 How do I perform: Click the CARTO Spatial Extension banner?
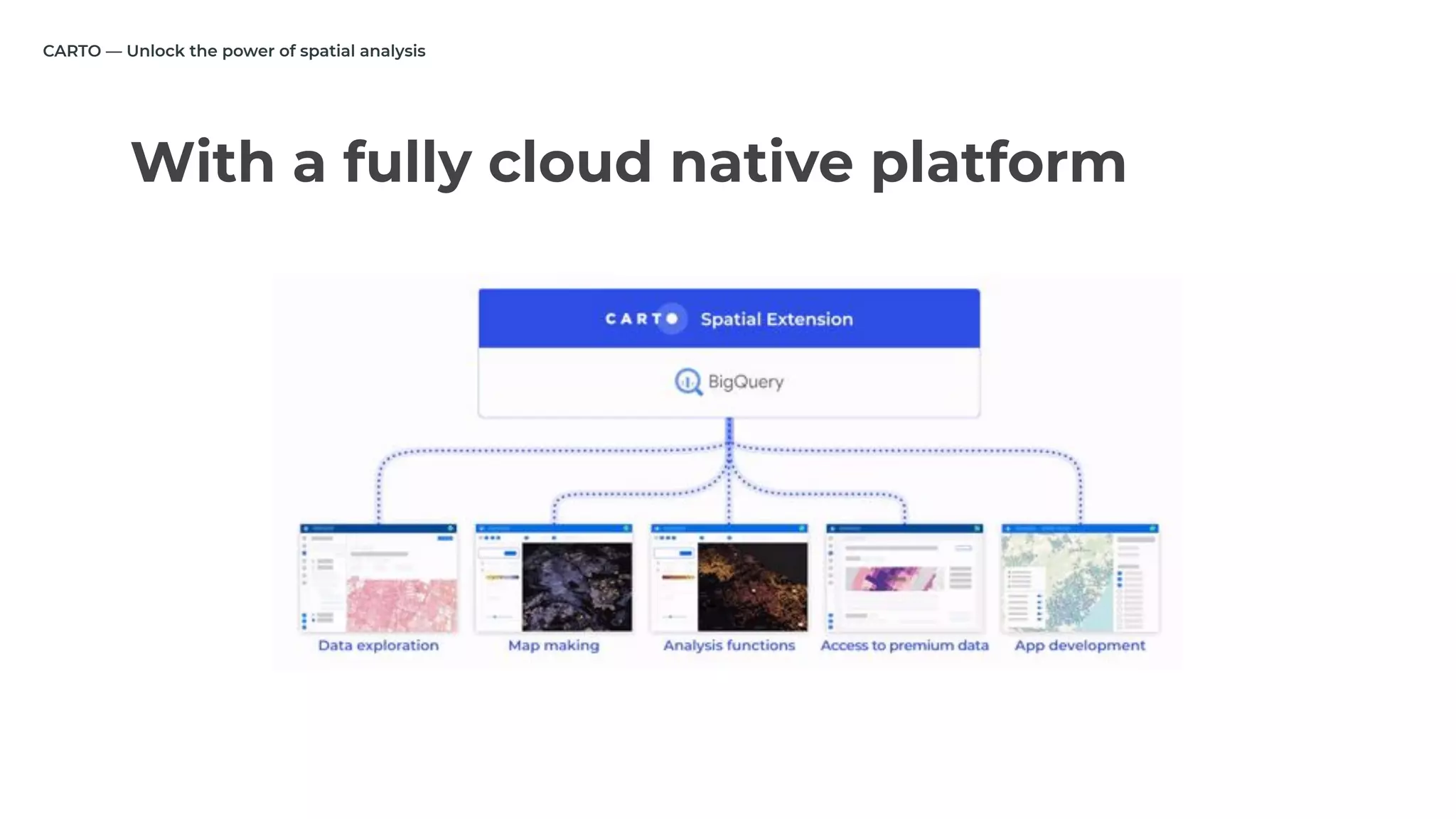[729, 318]
